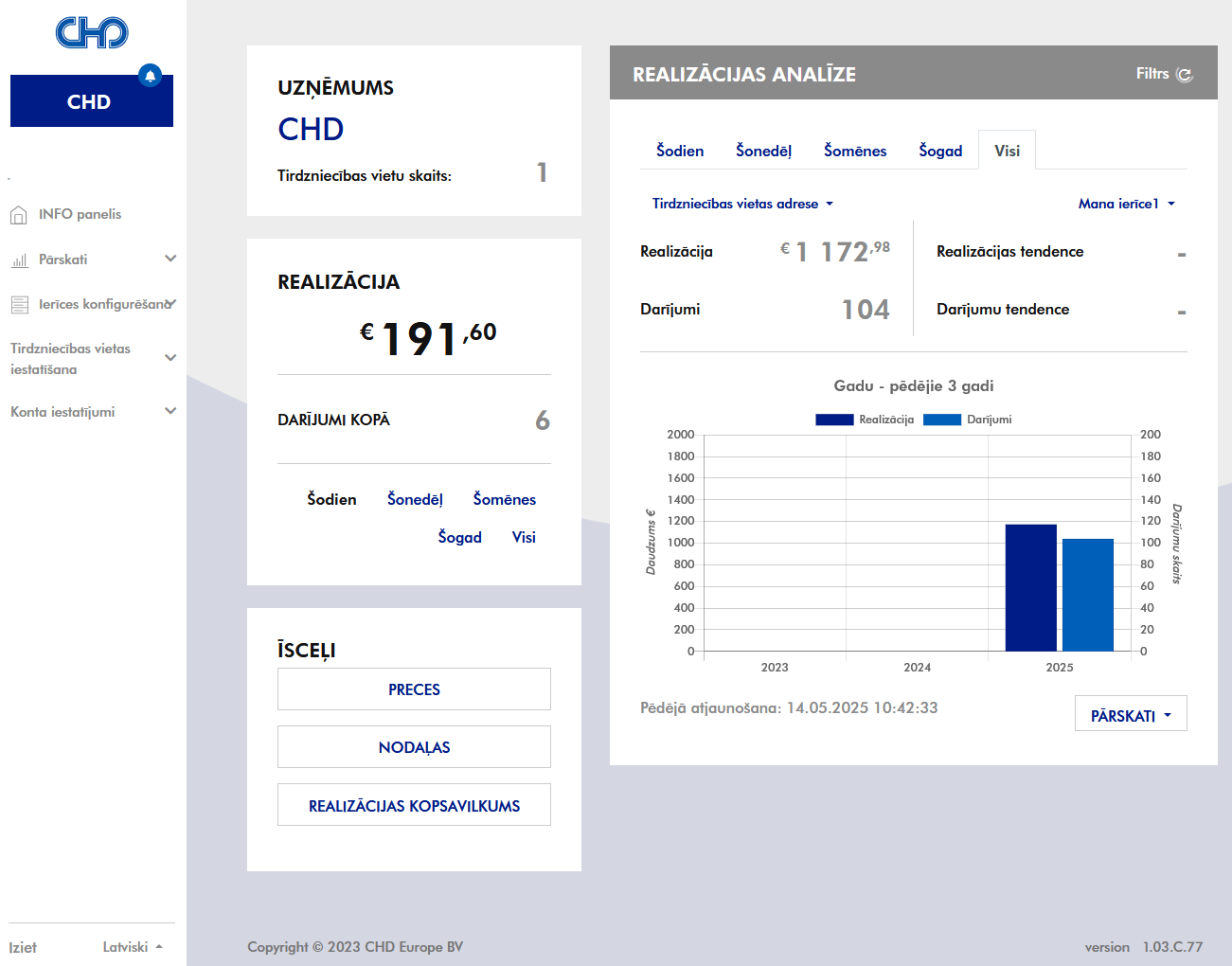Click the 2025 Darījumi light-blue bar
The height and width of the screenshot is (966, 1232).
pos(1088,595)
